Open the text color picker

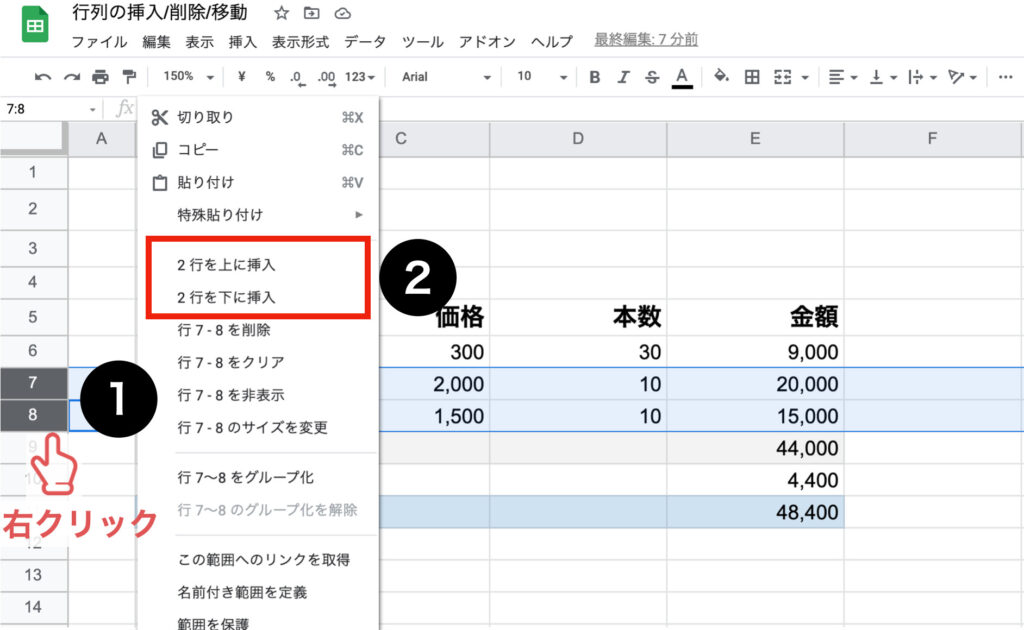[682, 77]
